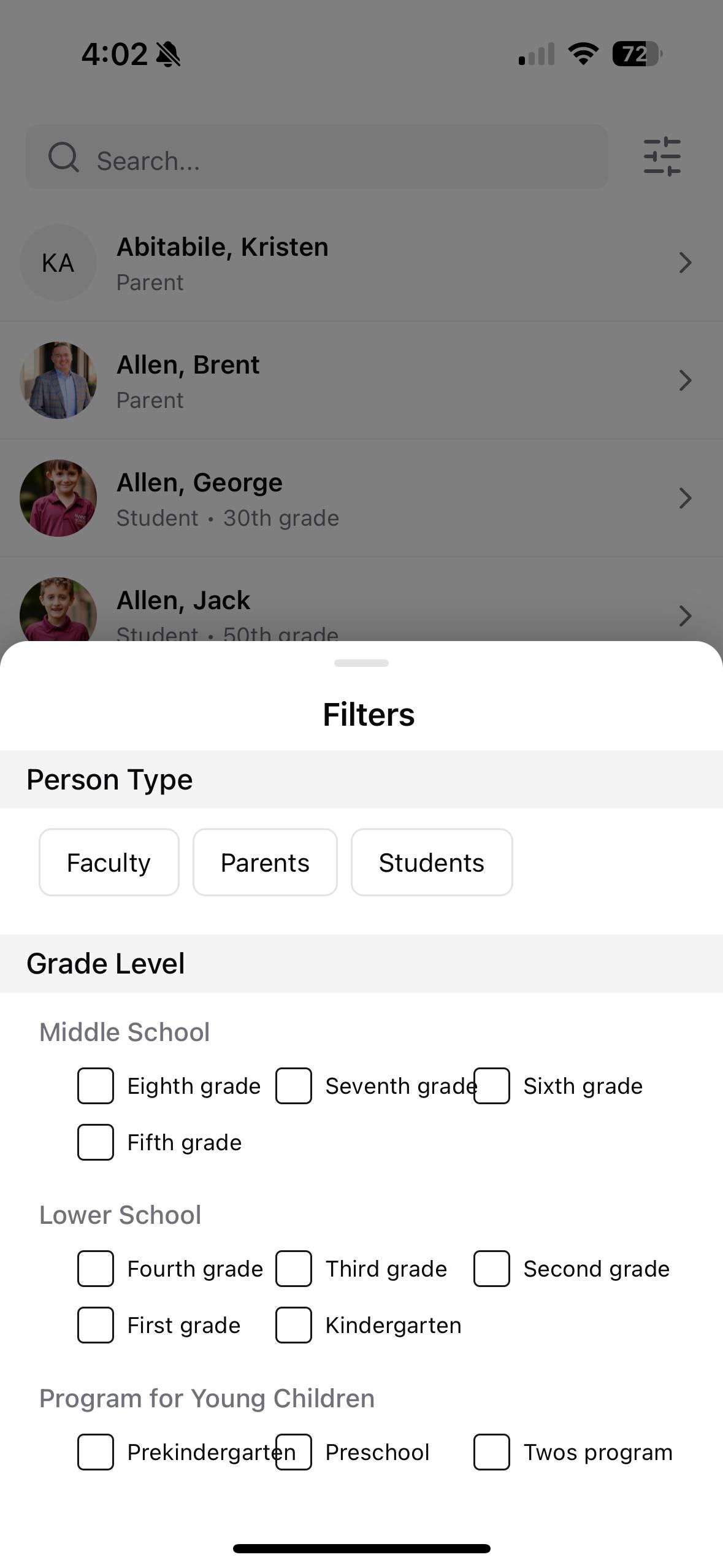Viewport: 723px width, 1568px height.
Task: Check the Eighth grade checkbox
Action: 96,1086
